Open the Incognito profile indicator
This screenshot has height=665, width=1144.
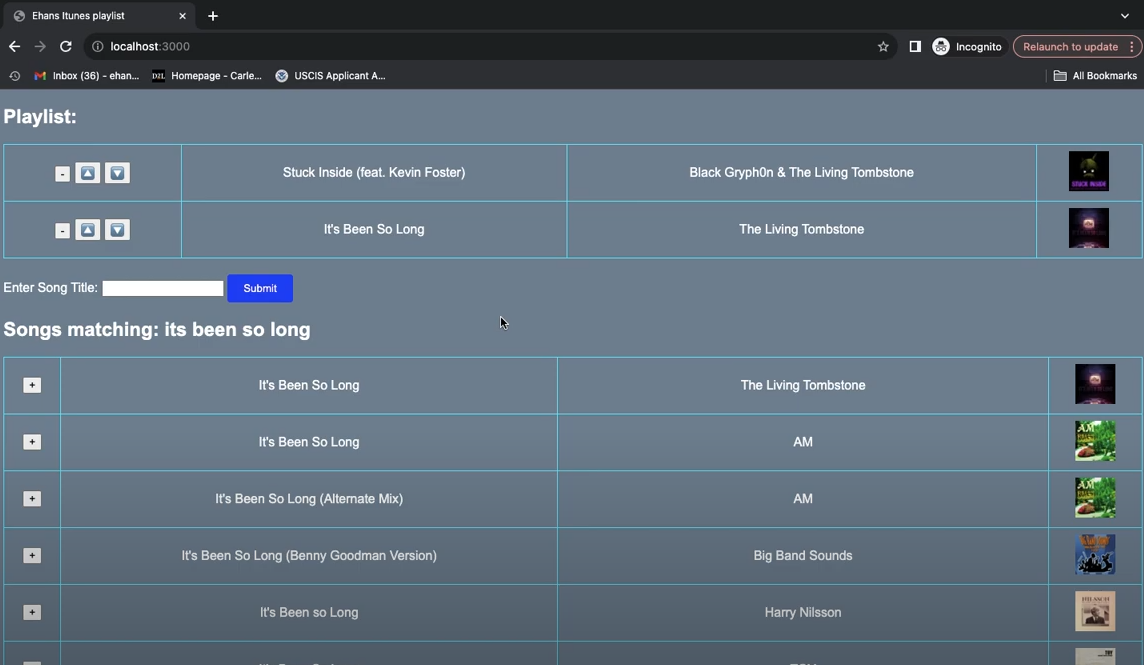[x=967, y=46]
